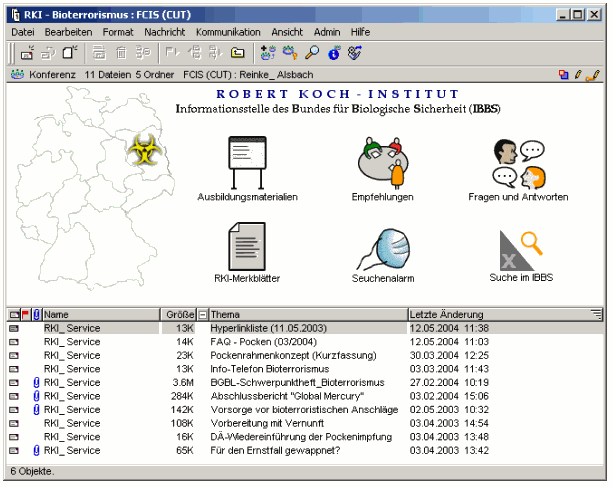Open the column options menu at header right
The width and height of the screenshot is (614, 487).
(x=596, y=314)
